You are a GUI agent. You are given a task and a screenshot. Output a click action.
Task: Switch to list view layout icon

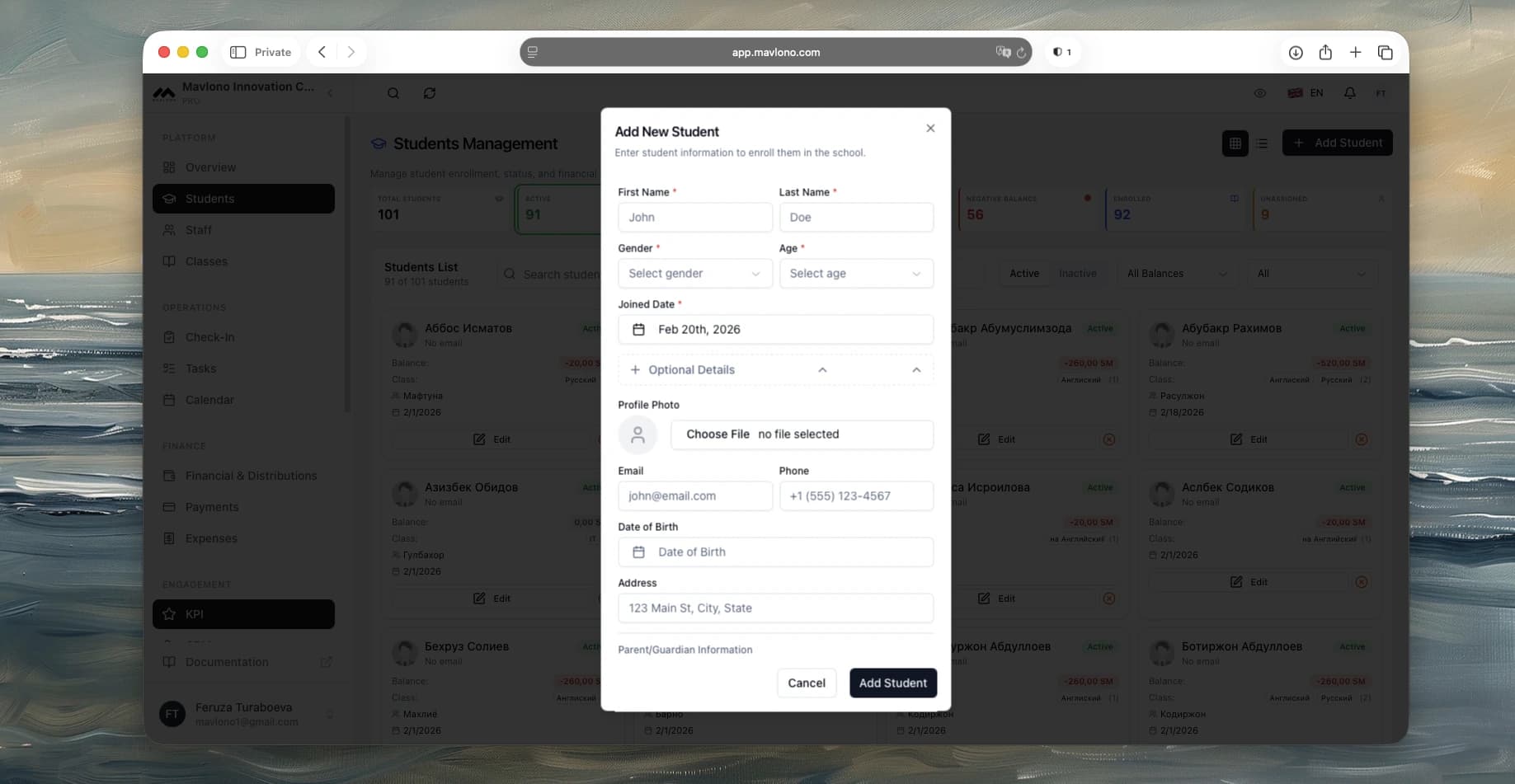(x=1262, y=143)
